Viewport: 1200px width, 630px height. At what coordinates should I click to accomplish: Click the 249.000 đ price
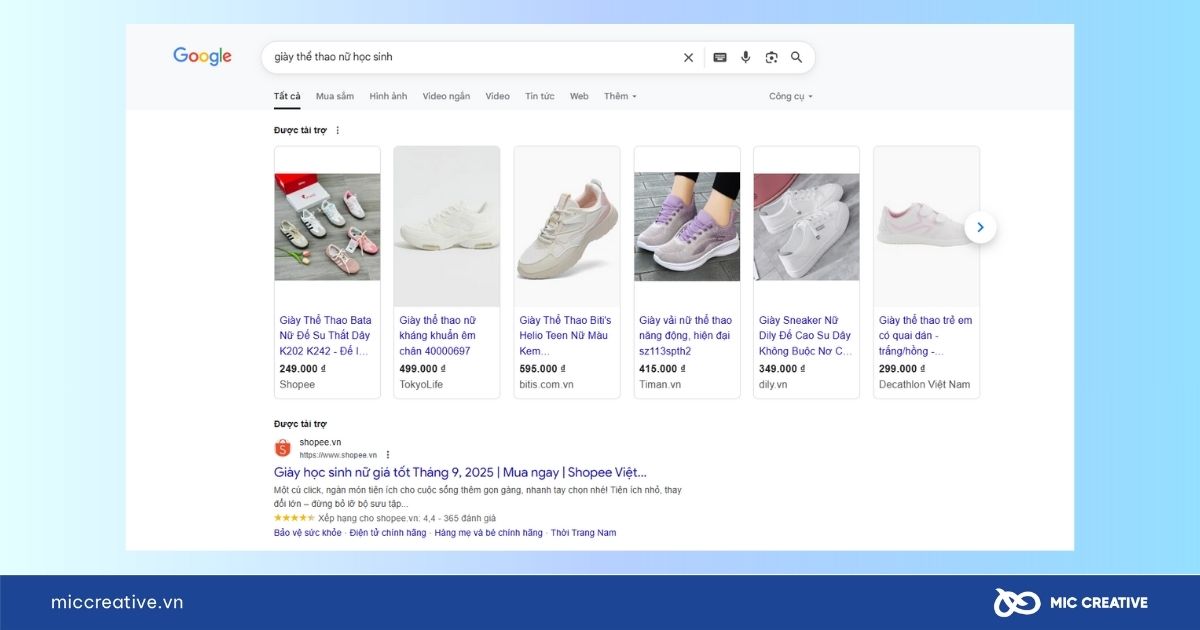[x=302, y=368]
